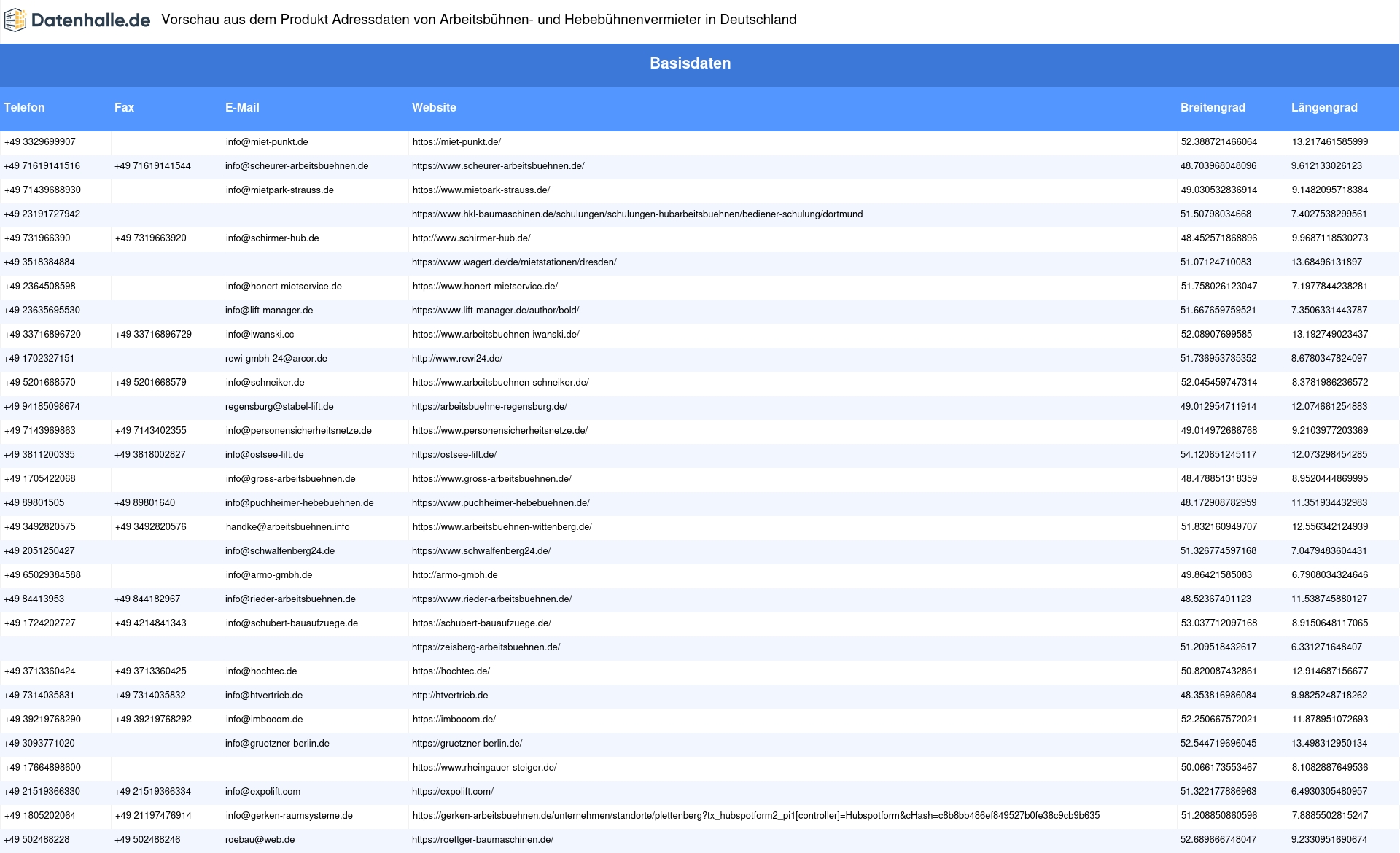Viewport: 1400px width, 853px height.
Task: Open the https://miet-punkt.de/ website cell
Action: [456, 142]
